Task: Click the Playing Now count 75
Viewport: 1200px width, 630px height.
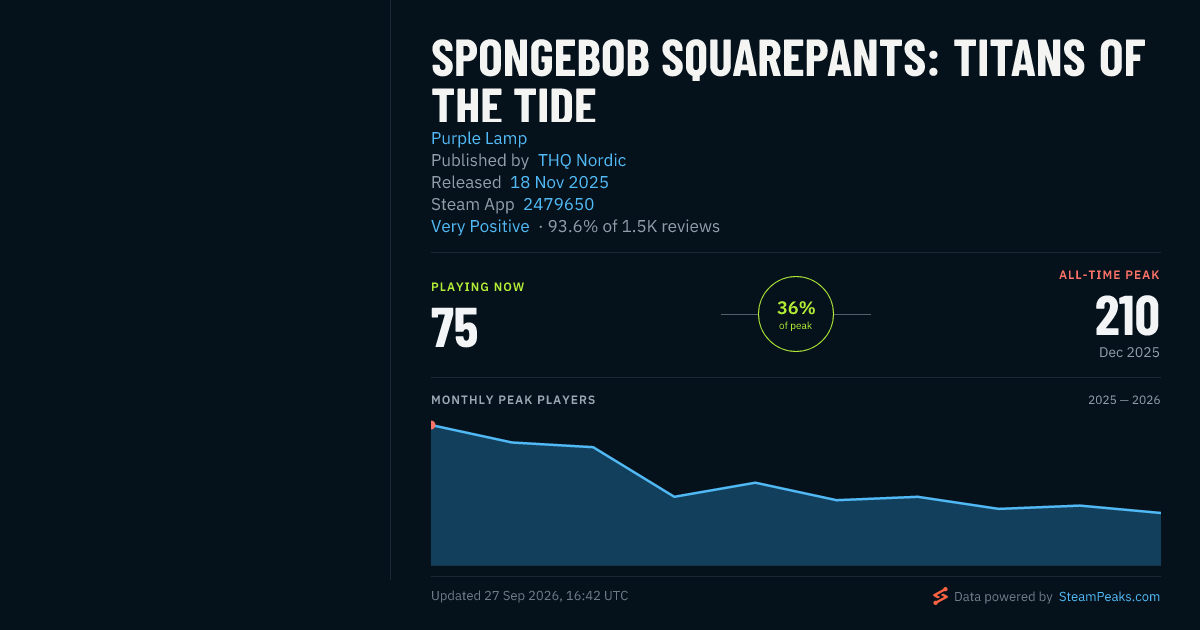Action: click(454, 327)
